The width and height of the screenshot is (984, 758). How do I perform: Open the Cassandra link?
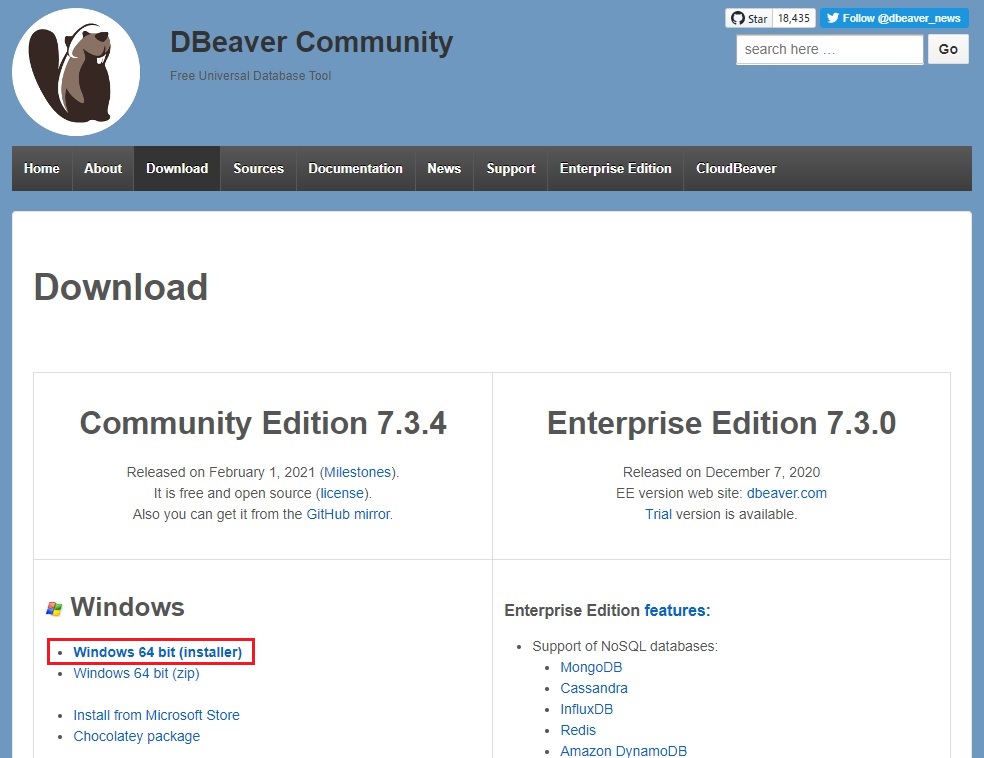[x=594, y=688]
